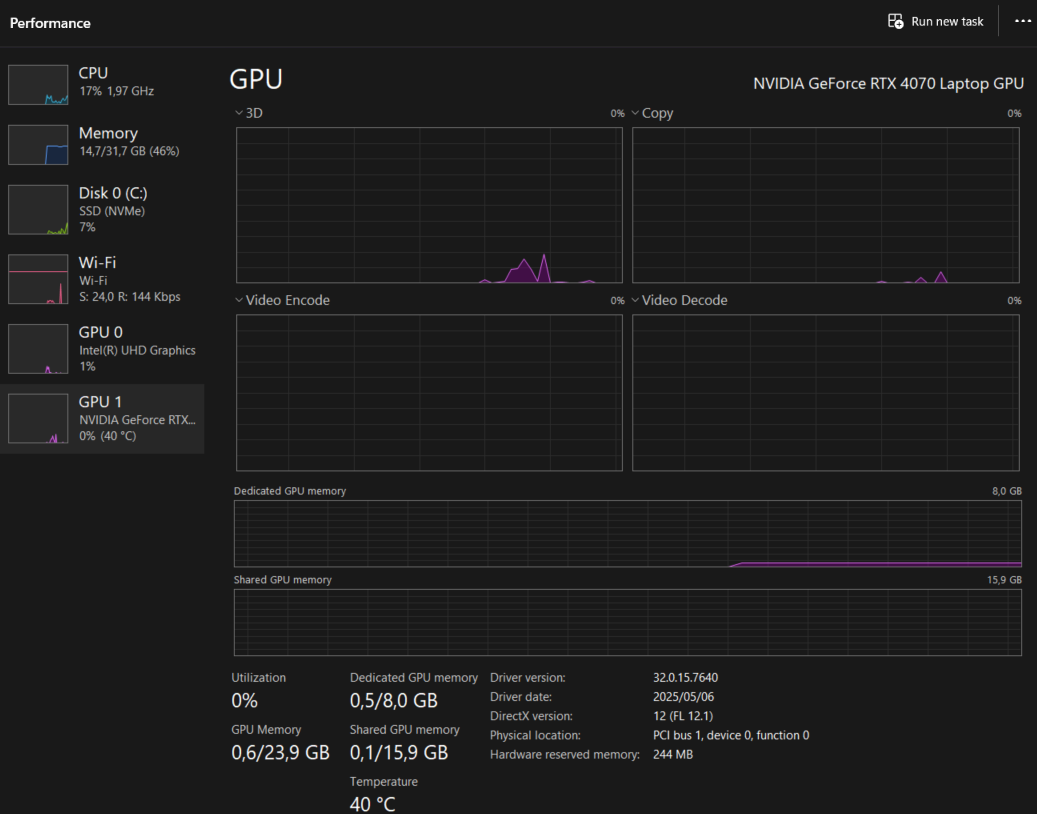1037x814 pixels.
Task: Click the Dedicated GPU memory graph
Action: (627, 534)
